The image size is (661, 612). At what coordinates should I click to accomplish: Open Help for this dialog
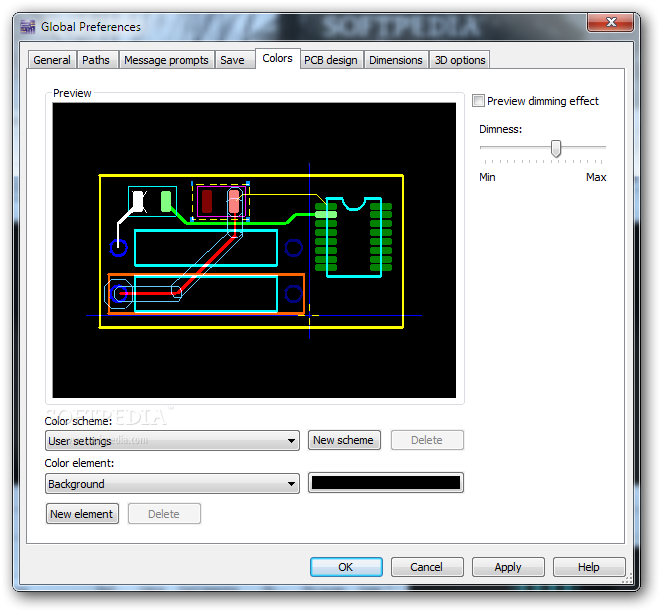tap(589, 567)
